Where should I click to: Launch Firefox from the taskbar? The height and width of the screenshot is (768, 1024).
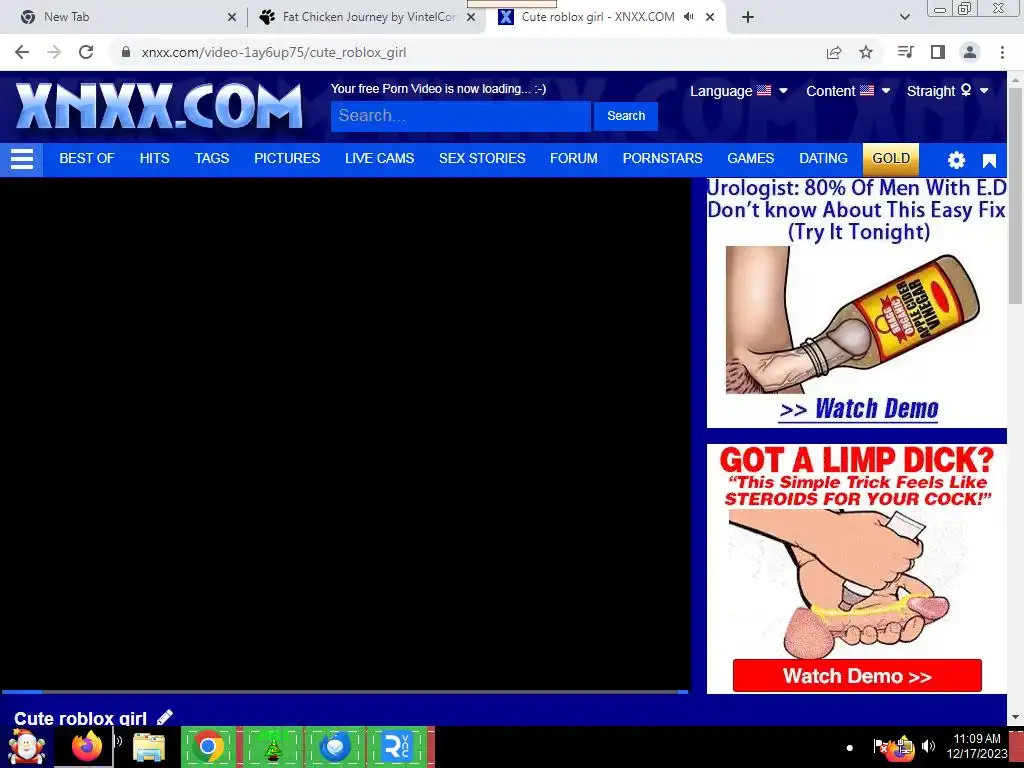coord(87,747)
